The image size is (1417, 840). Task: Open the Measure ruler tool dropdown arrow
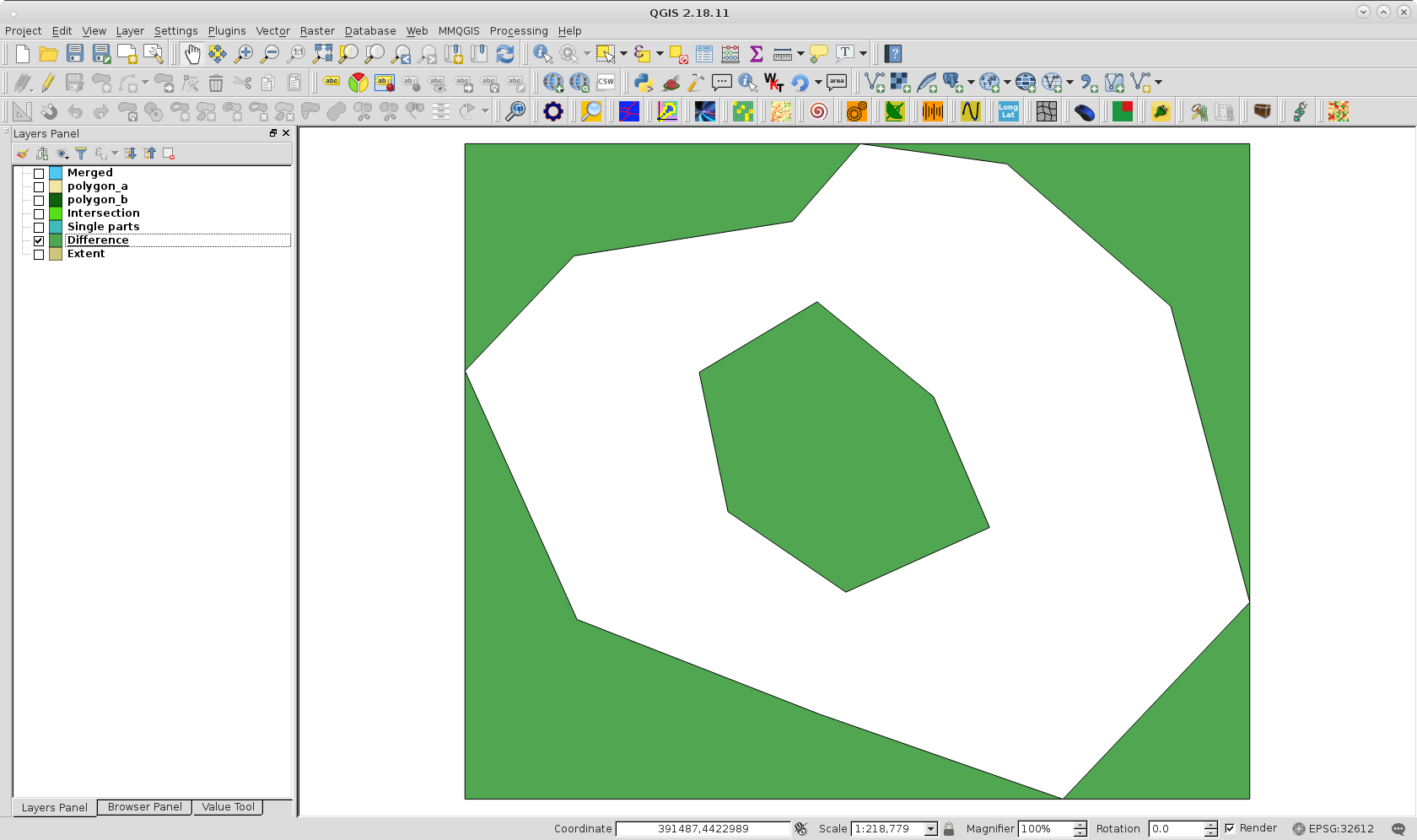click(800, 54)
